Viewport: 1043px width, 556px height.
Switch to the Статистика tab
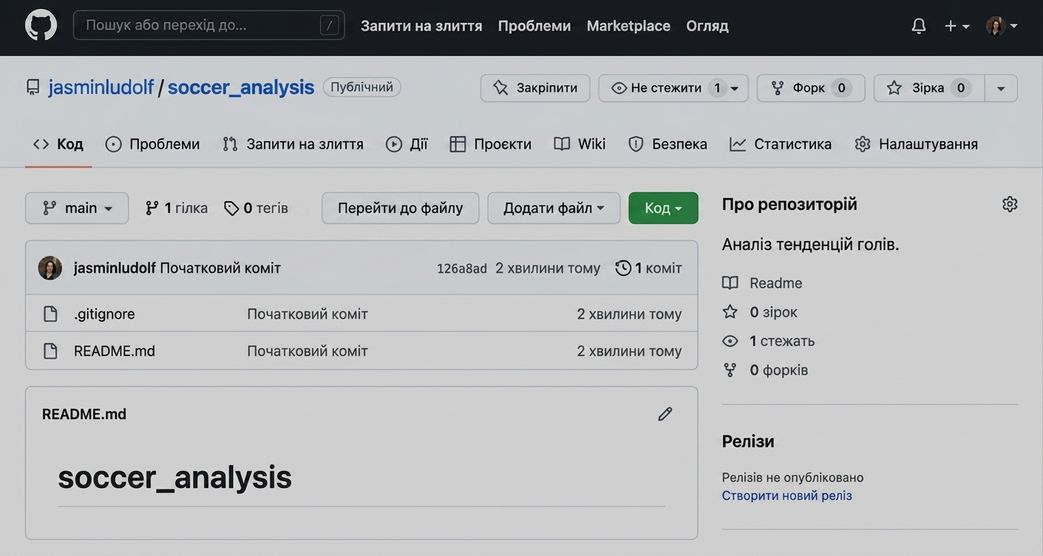coord(780,144)
